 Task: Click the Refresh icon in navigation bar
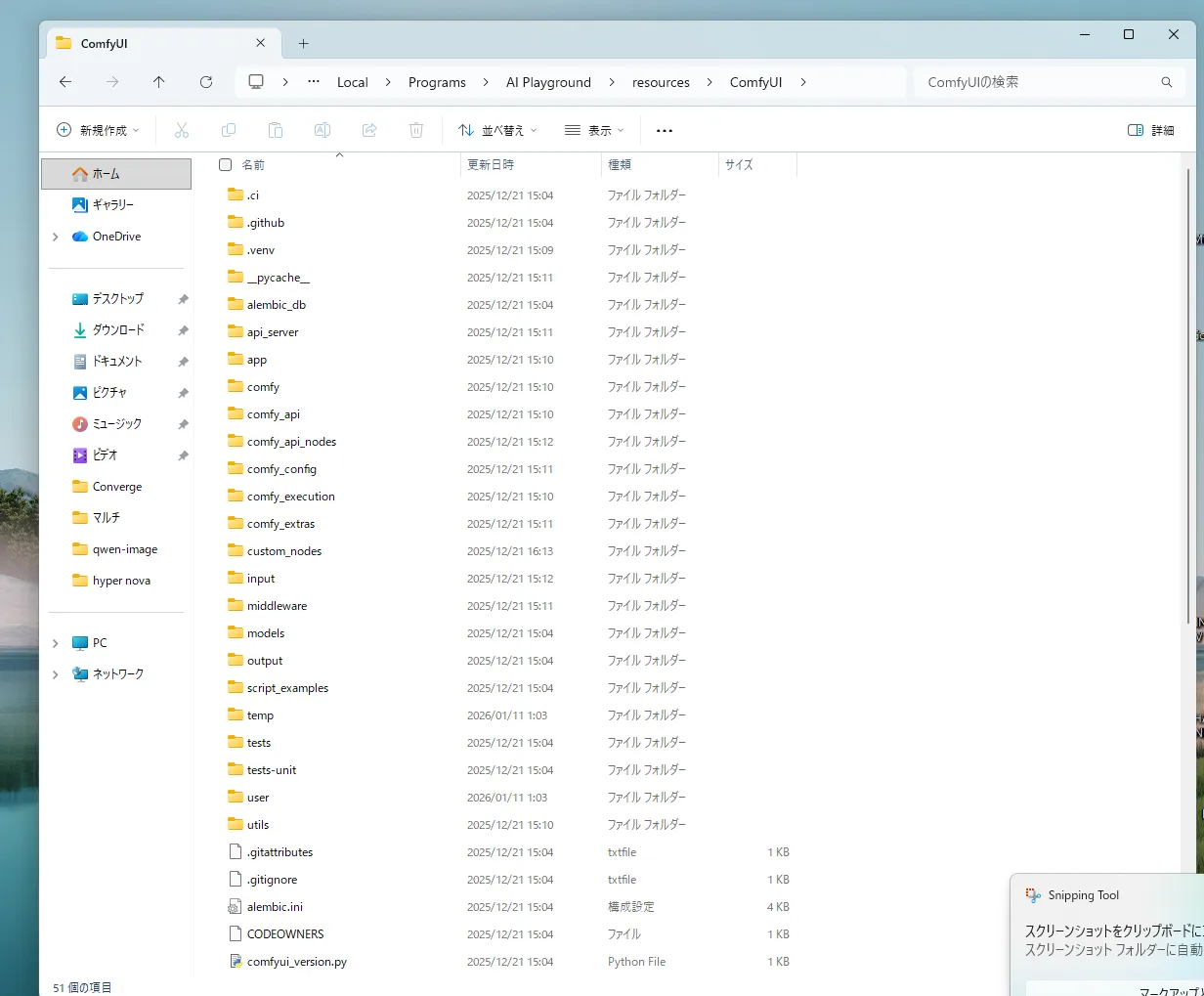[206, 82]
